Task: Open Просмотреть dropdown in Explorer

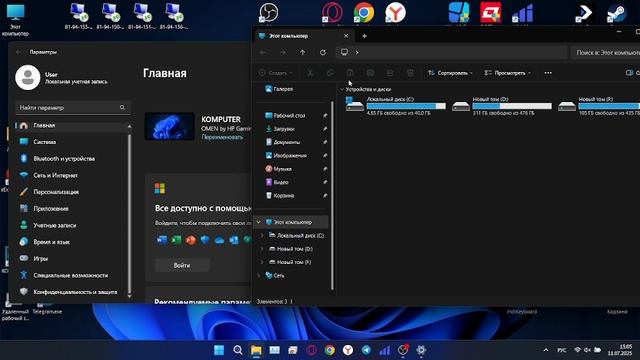Action: point(507,73)
